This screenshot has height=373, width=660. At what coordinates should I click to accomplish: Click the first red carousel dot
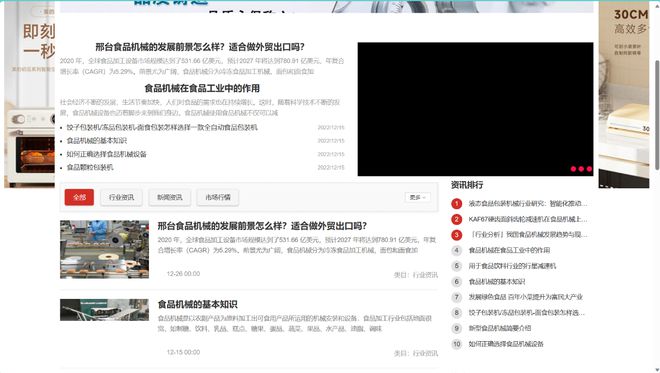[x=573, y=169]
